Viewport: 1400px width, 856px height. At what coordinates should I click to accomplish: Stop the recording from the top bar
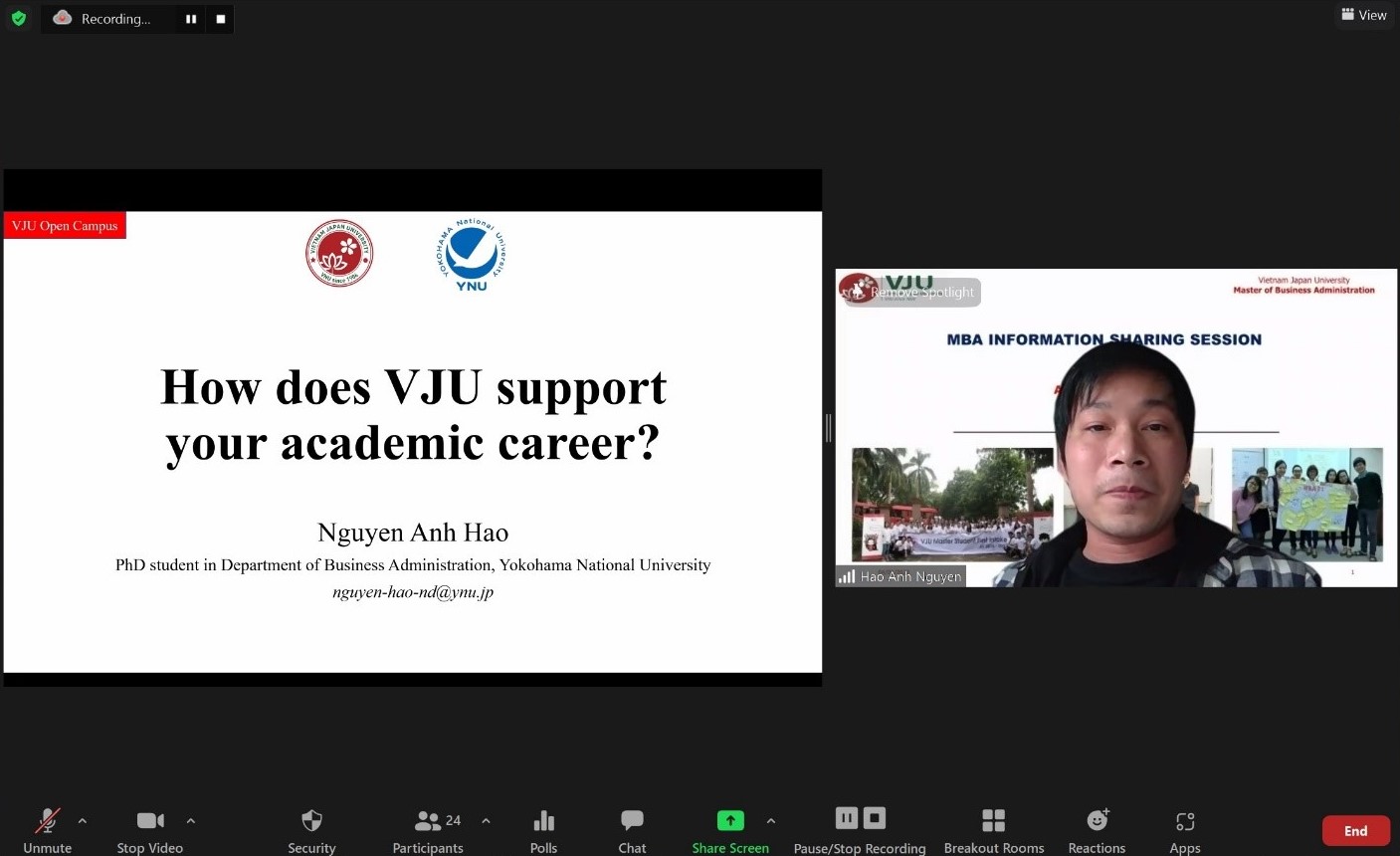click(x=221, y=19)
